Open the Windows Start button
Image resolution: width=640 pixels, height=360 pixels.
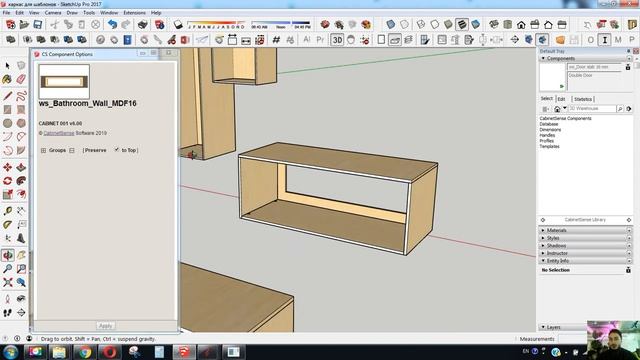10,352
